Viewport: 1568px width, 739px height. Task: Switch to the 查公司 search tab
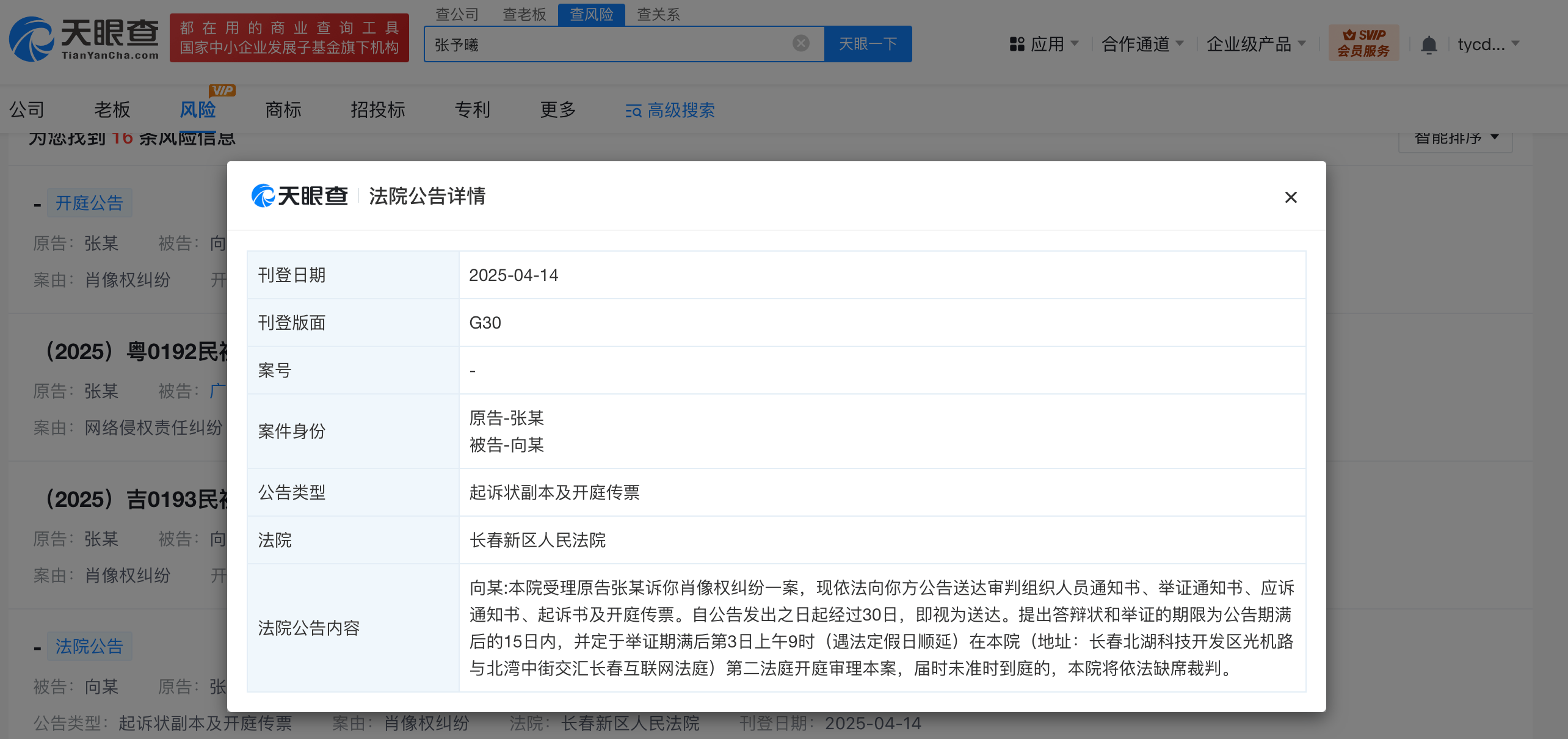[x=457, y=14]
